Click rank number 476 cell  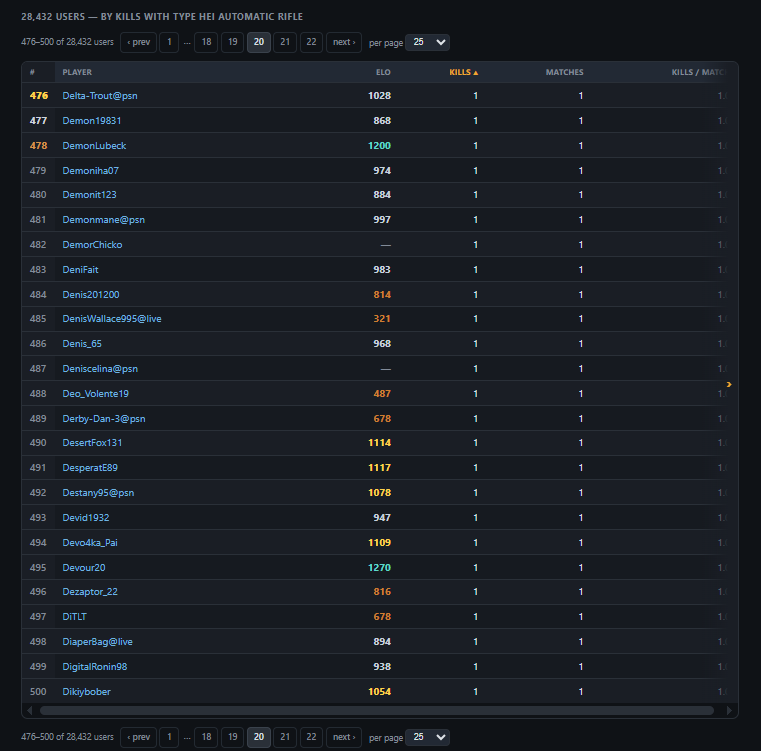point(39,96)
